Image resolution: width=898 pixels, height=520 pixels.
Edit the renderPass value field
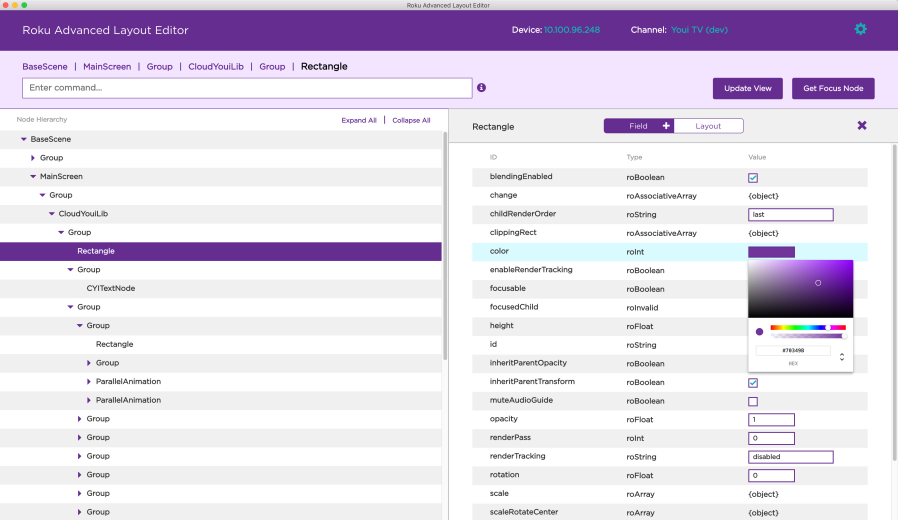[x=771, y=438]
